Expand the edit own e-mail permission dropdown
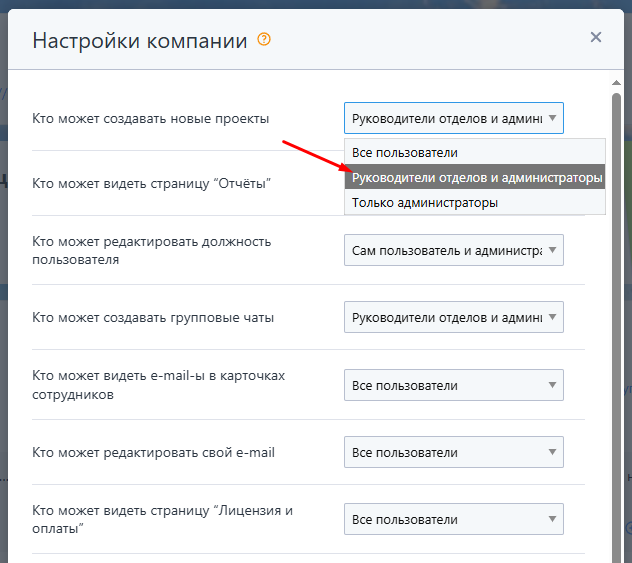The height and width of the screenshot is (563, 632). click(x=453, y=452)
